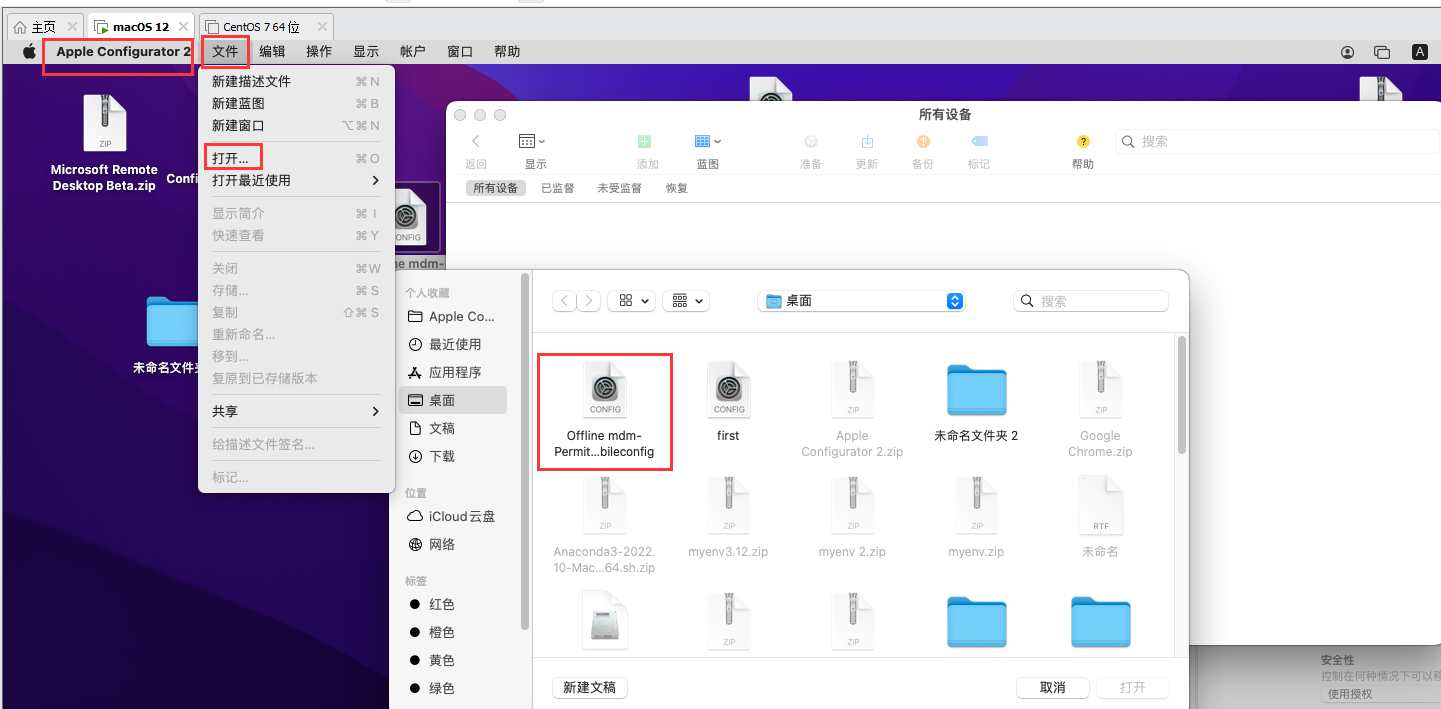Image resolution: width=1441 pixels, height=709 pixels.
Task: Click the 新建文稿 button
Action: point(590,688)
